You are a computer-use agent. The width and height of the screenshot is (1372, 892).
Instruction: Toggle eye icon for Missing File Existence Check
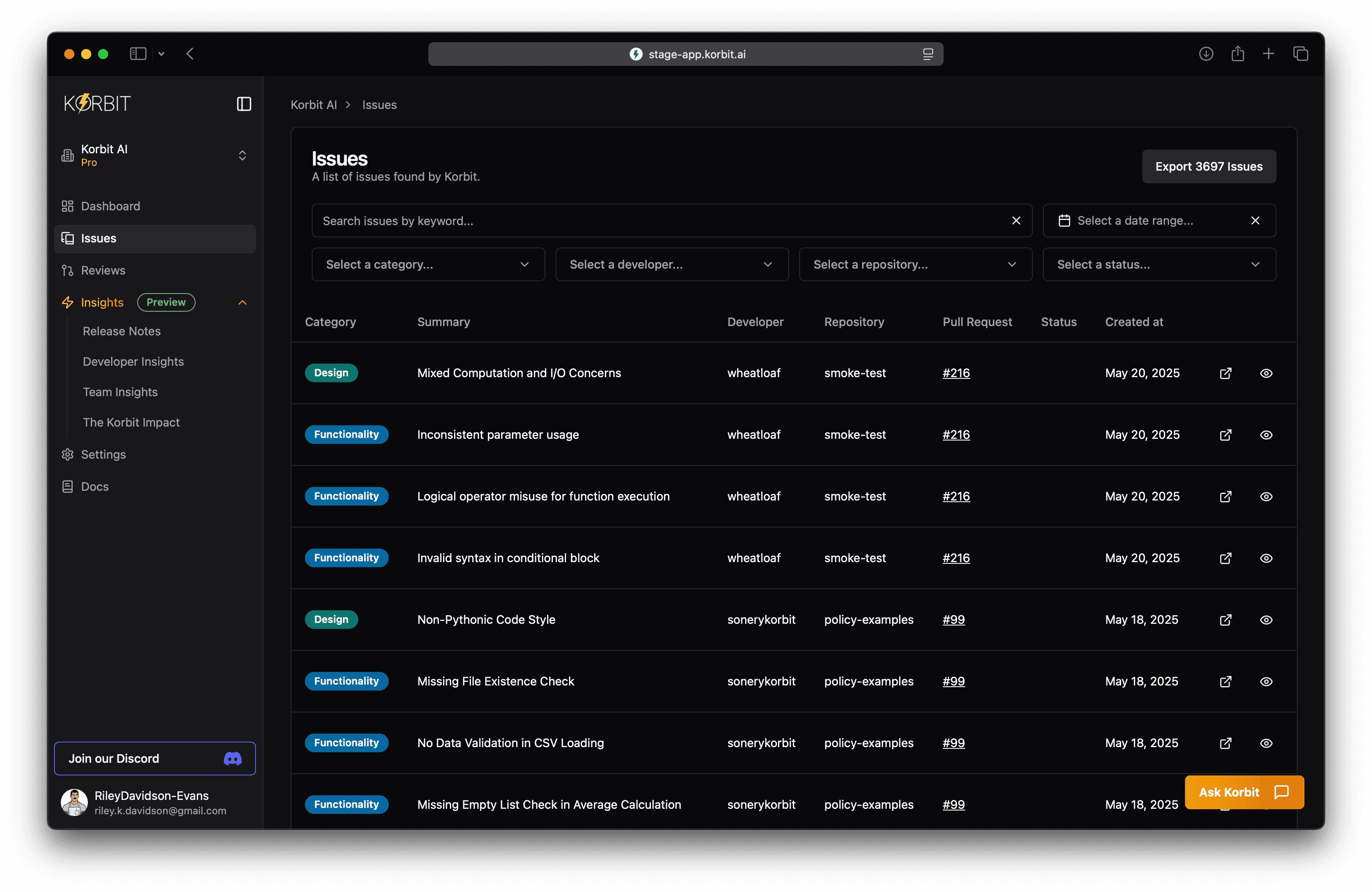tap(1266, 682)
